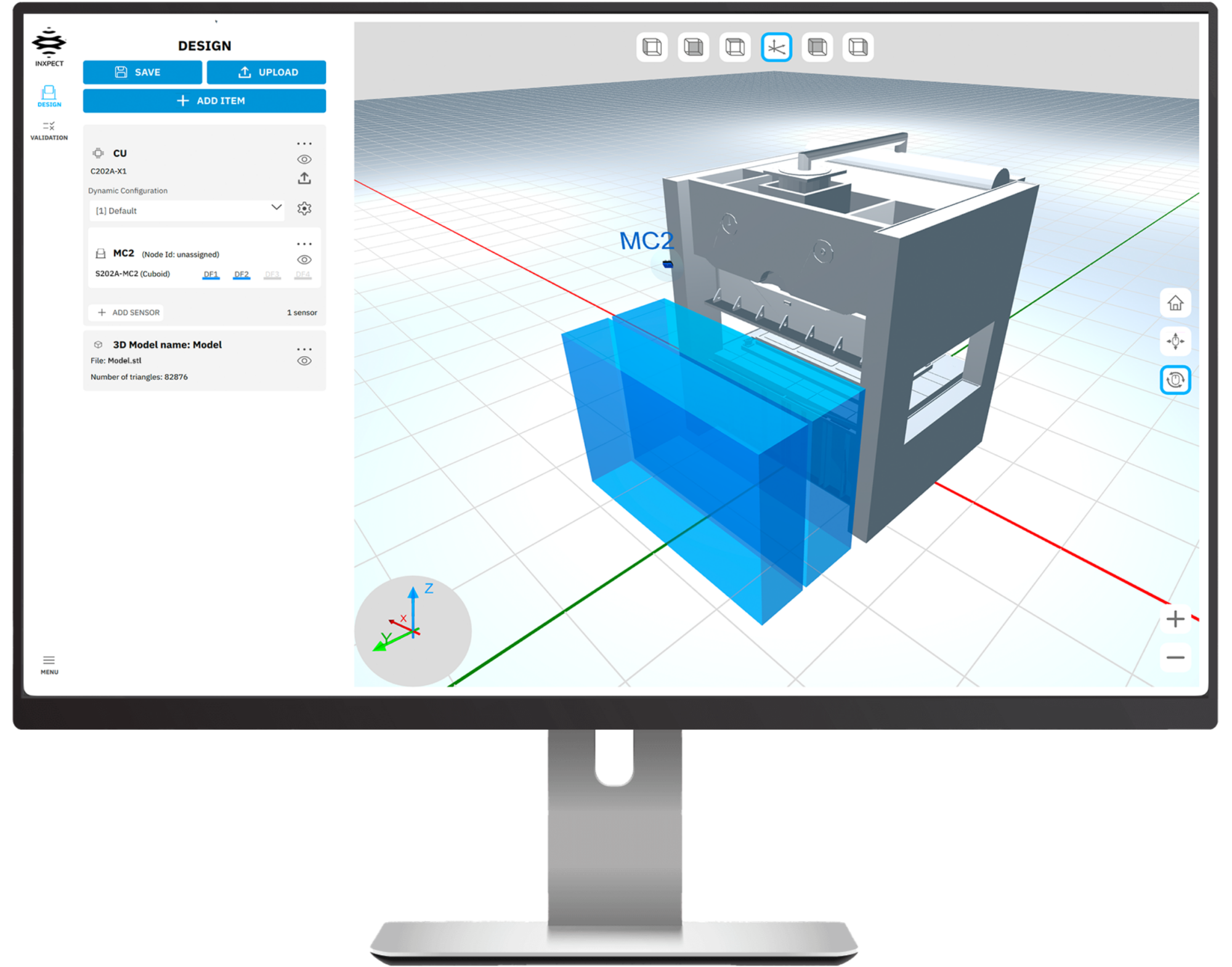Click the upload icon in the CU panel
This screenshot has height=967, width=1232.
[x=305, y=178]
